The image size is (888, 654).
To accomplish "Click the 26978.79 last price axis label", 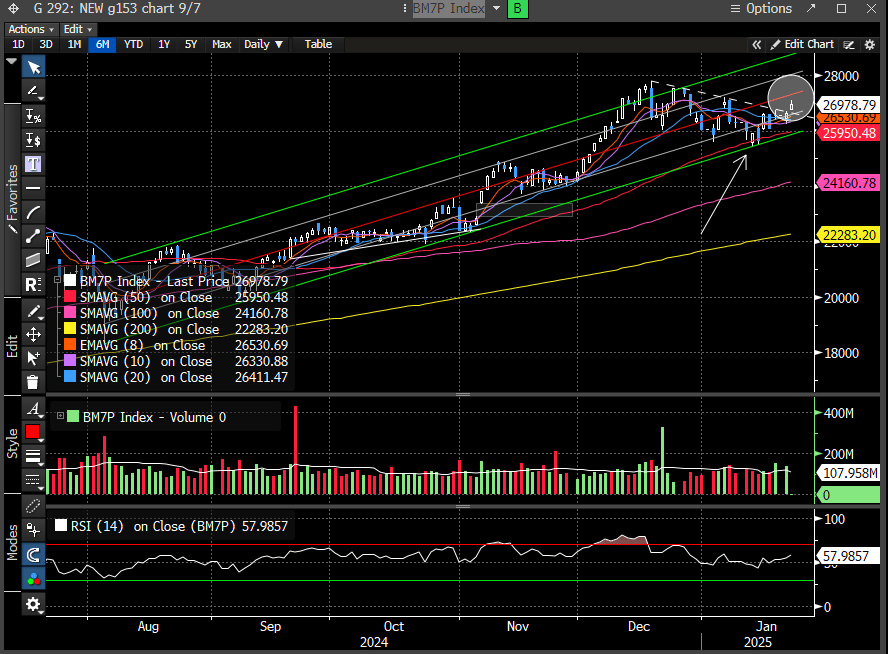I will coord(848,105).
